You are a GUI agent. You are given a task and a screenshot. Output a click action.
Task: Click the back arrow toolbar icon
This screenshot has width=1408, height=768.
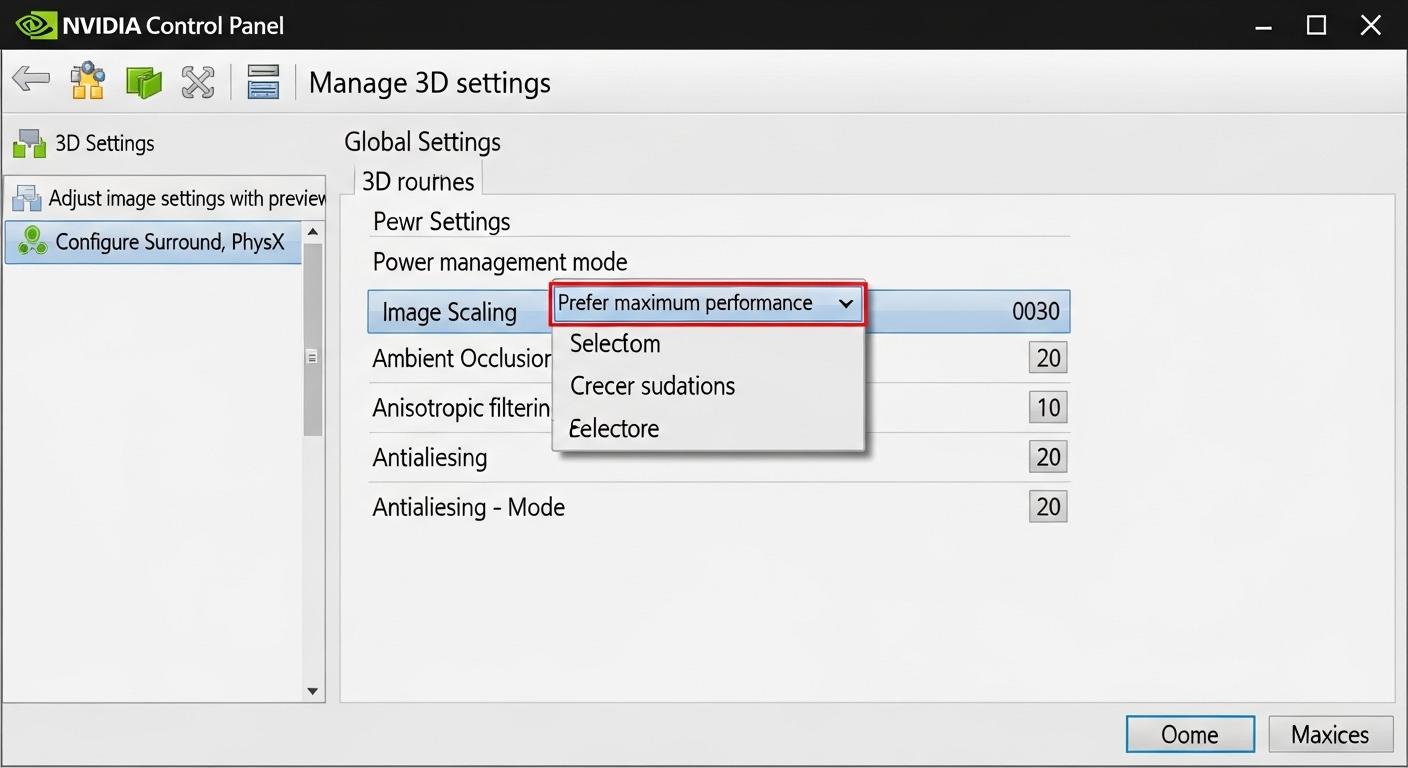tap(31, 80)
